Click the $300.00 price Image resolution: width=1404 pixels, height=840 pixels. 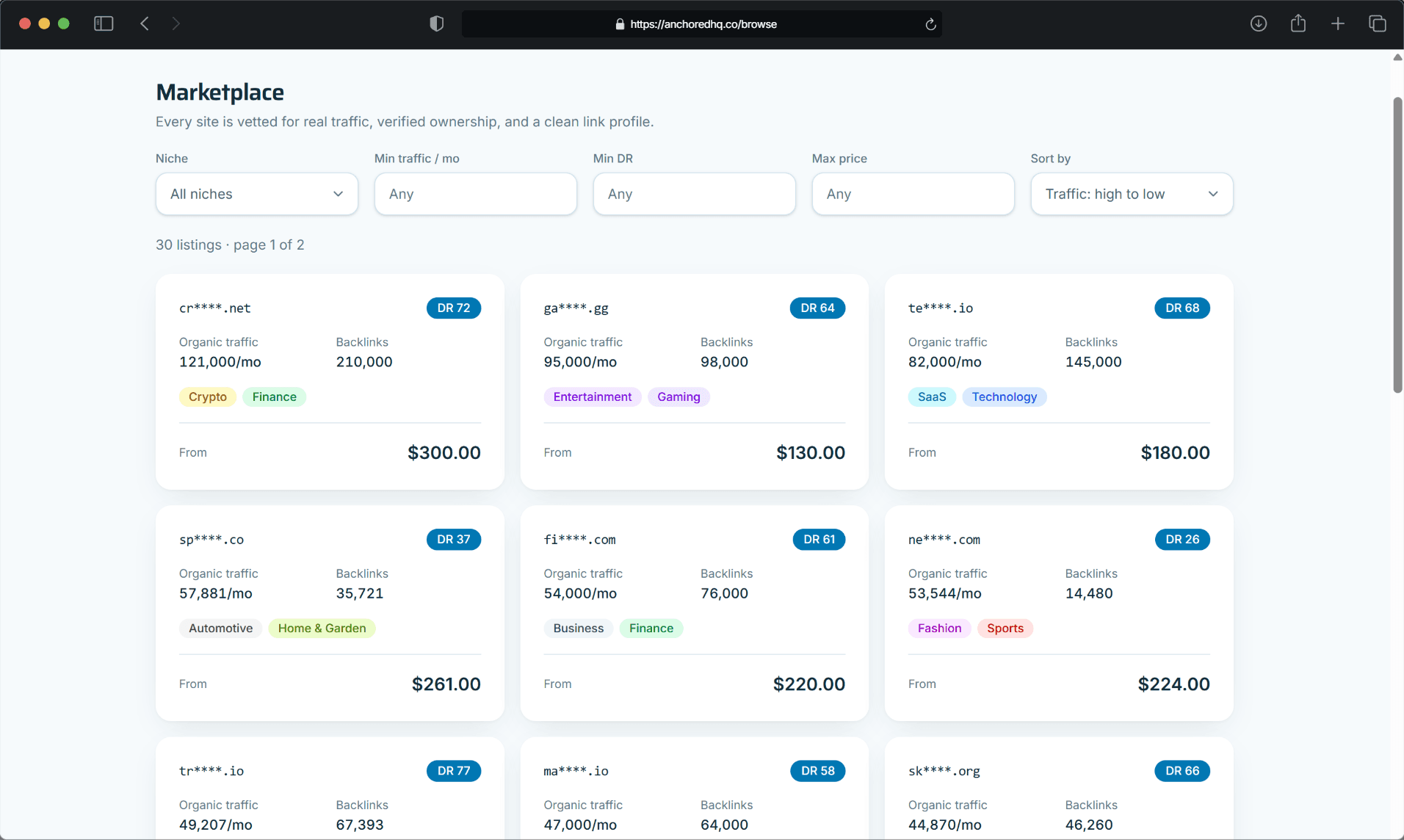444,453
